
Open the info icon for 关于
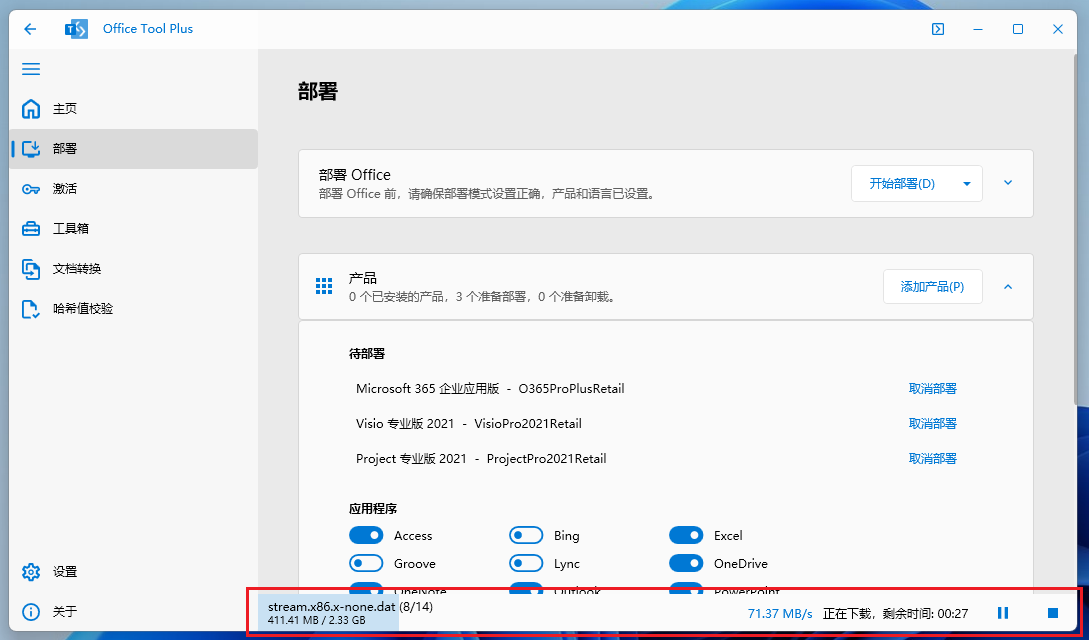tap(31, 612)
